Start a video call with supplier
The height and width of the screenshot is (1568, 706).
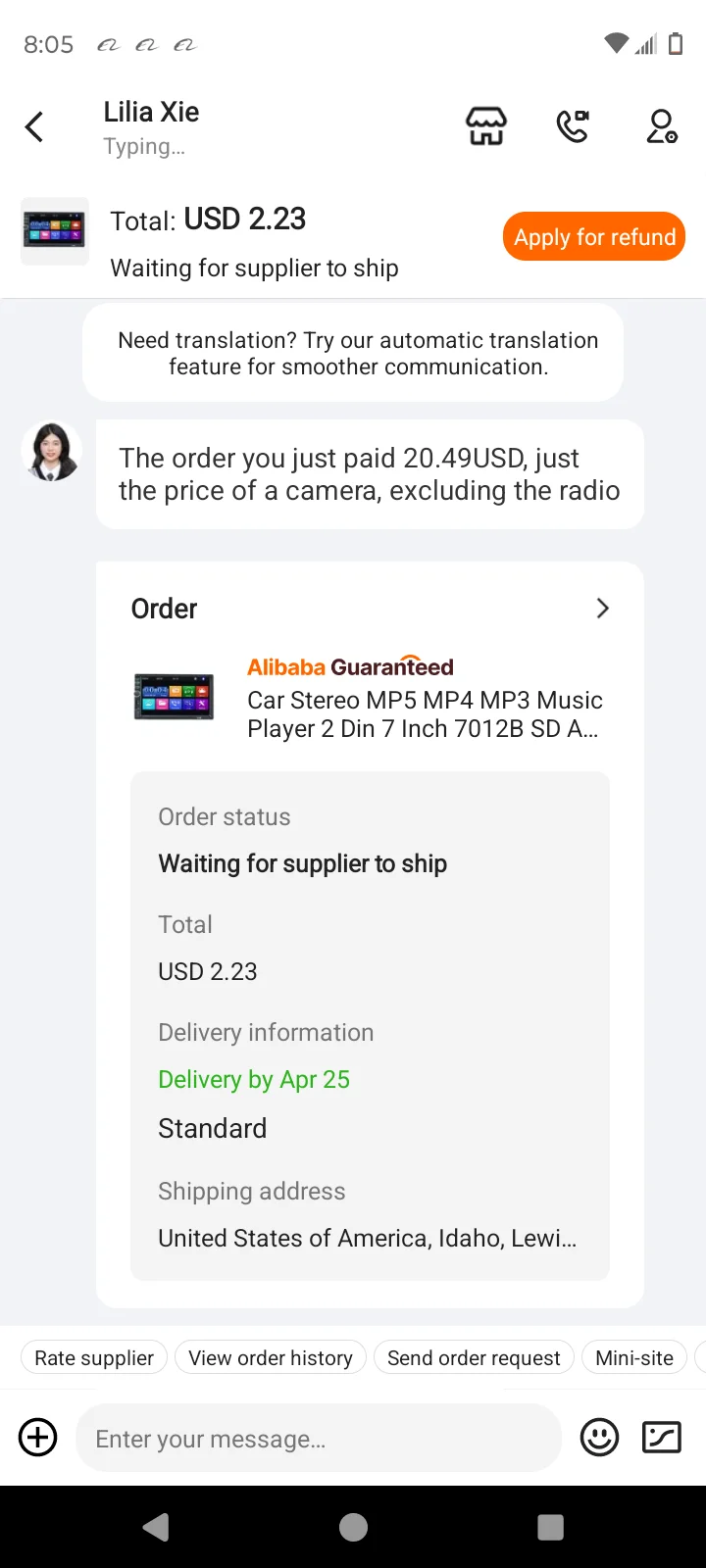(573, 126)
